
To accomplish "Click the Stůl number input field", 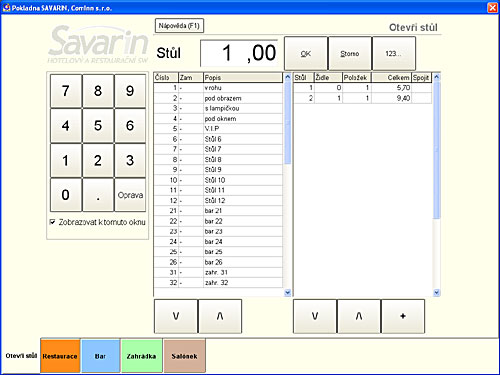I will (239, 53).
